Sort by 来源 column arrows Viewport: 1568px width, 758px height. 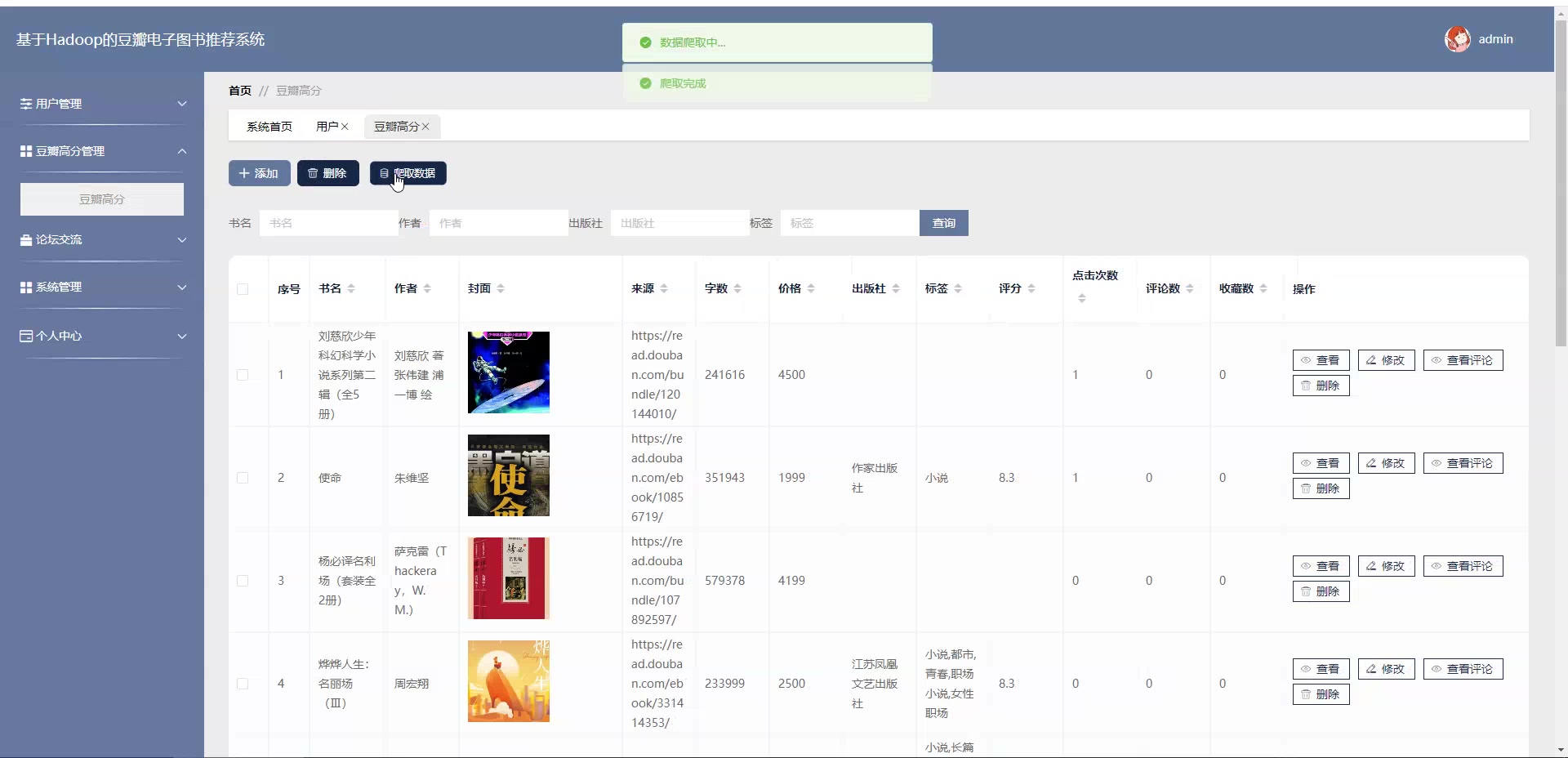point(664,288)
